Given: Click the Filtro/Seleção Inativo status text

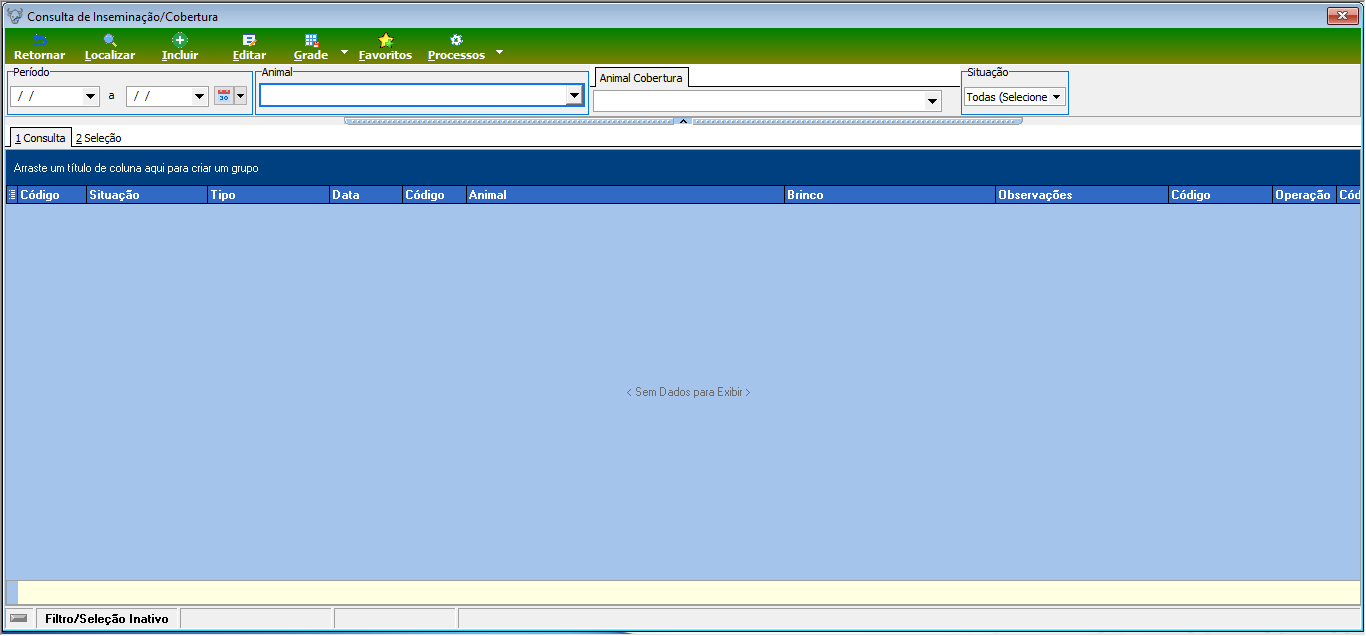Looking at the screenshot, I should 107,619.
